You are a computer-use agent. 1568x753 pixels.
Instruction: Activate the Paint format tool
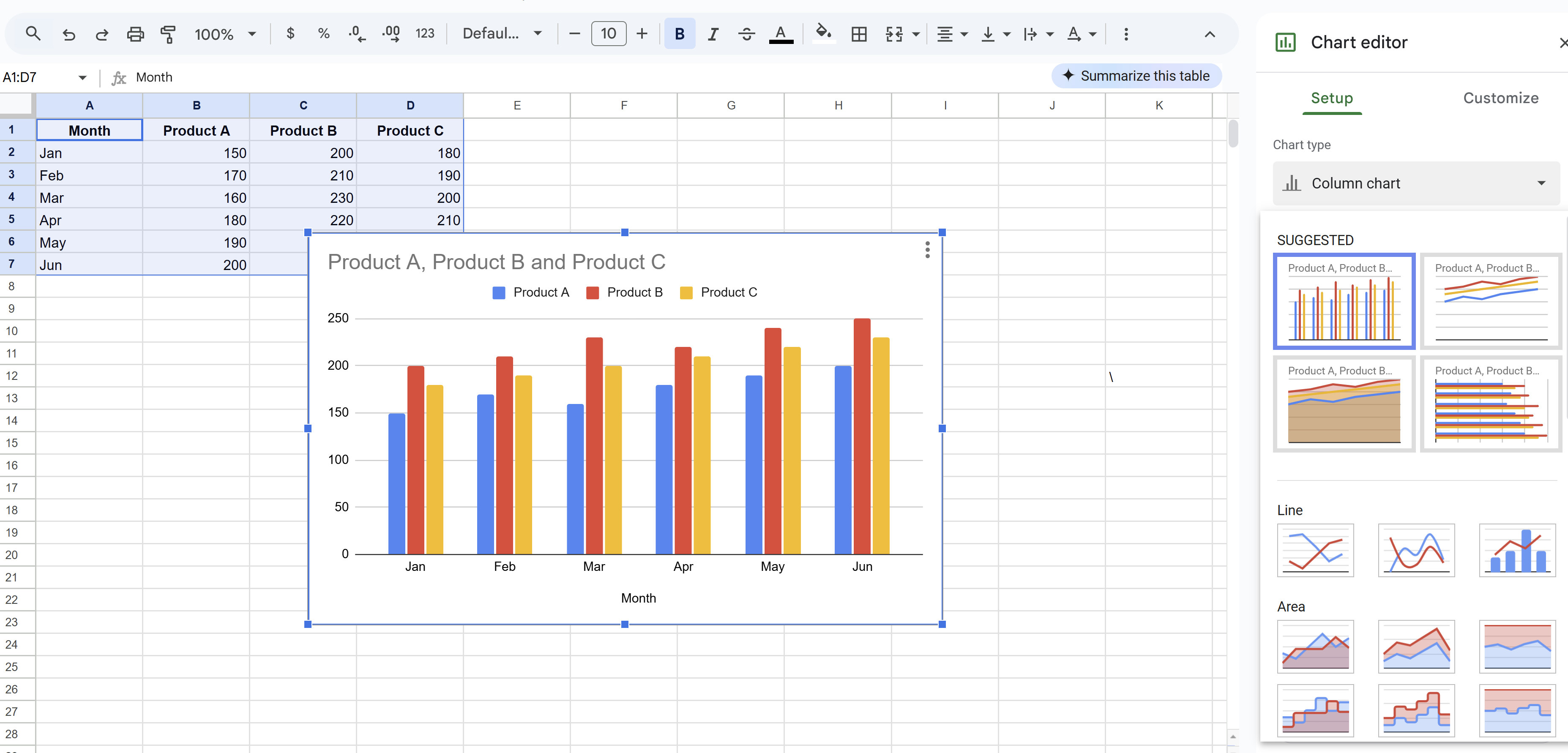[x=168, y=34]
